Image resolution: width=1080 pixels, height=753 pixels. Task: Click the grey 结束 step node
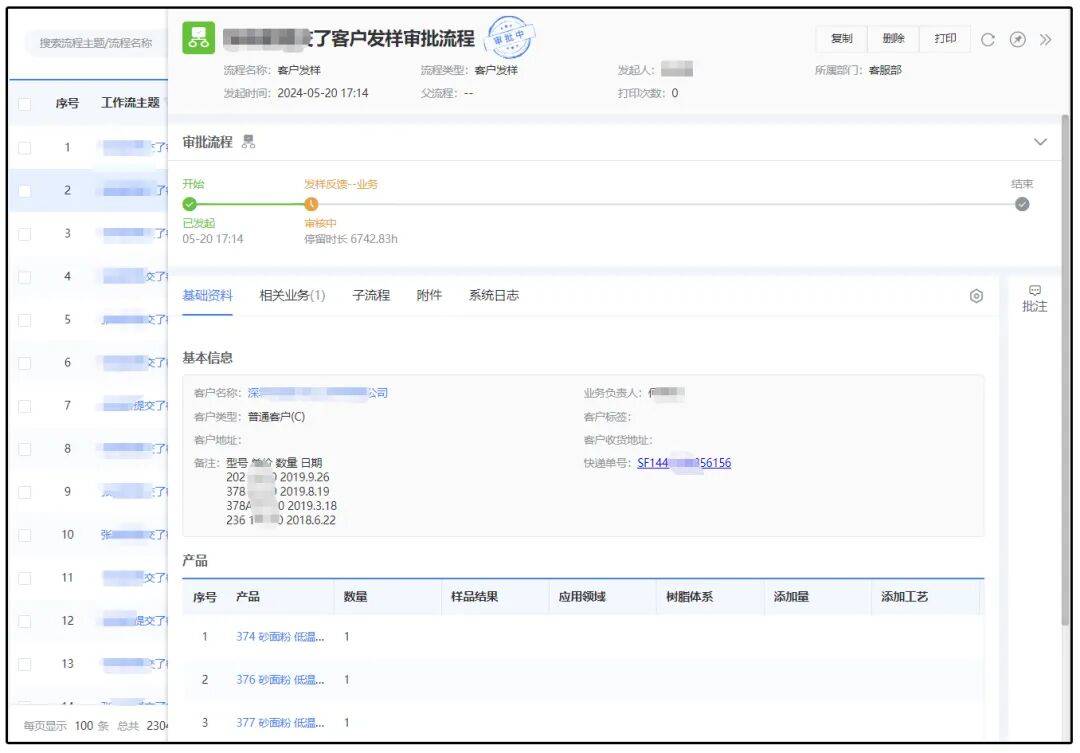pos(1022,204)
